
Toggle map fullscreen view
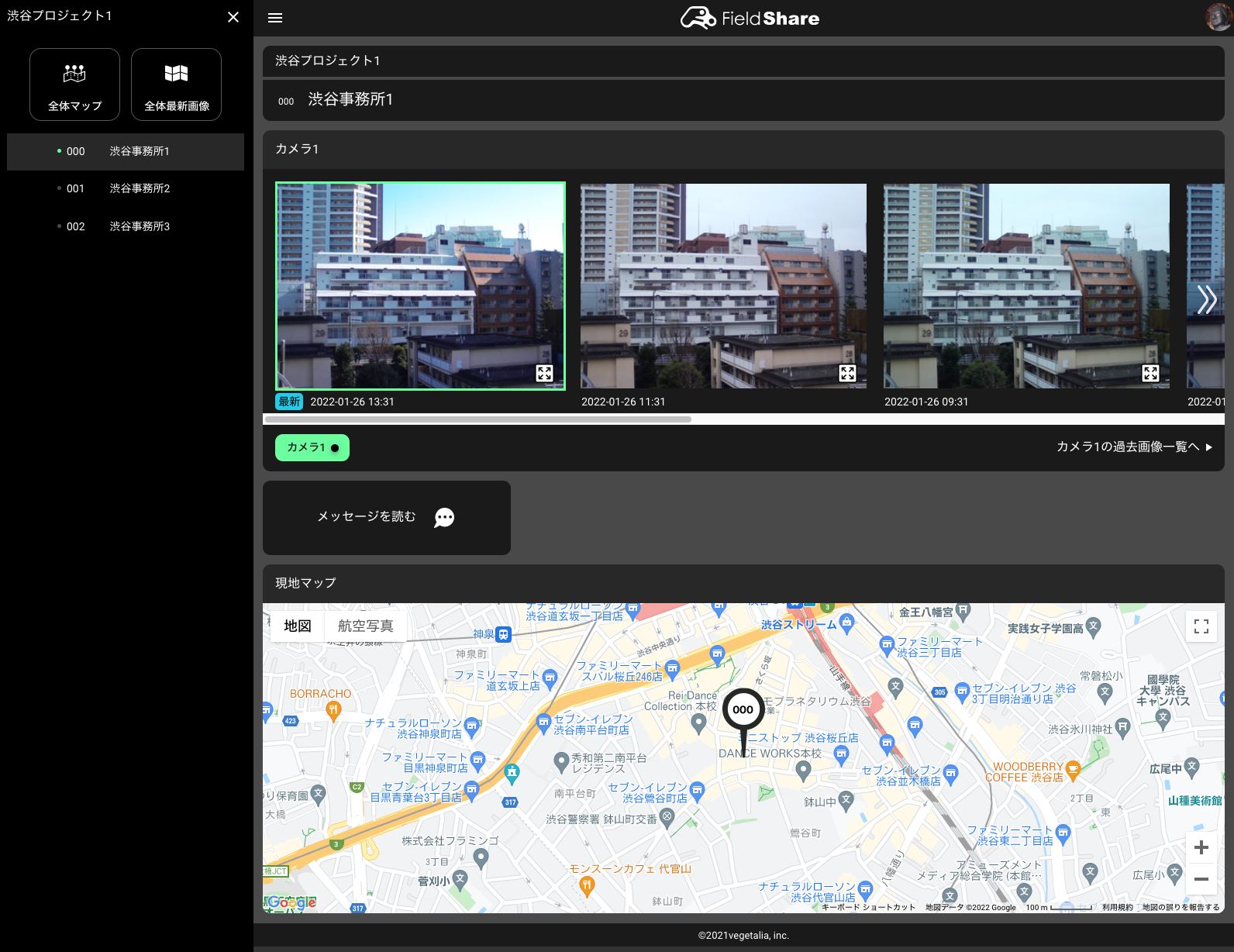pyautogui.click(x=1201, y=626)
